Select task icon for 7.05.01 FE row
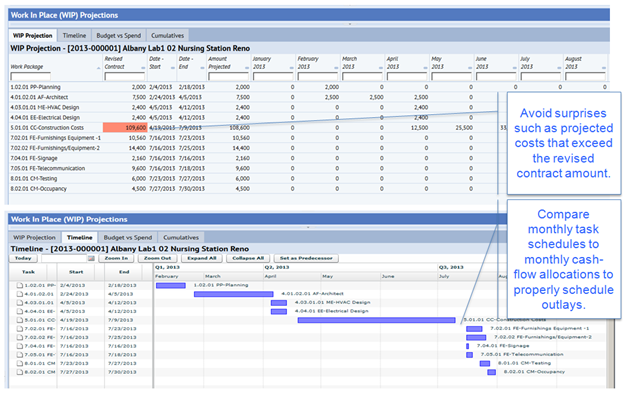The width and height of the screenshot is (628, 394). pos(20,355)
